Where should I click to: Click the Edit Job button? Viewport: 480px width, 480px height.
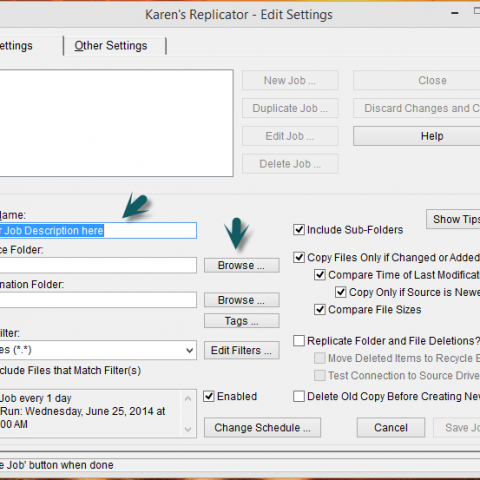pos(290,136)
